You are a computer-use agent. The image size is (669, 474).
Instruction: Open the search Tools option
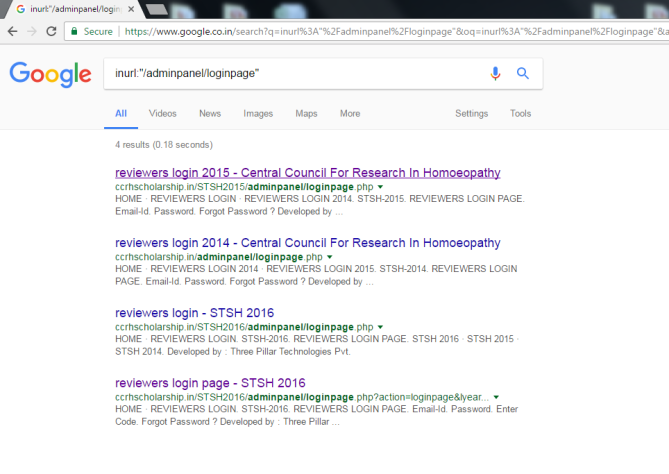coord(520,113)
